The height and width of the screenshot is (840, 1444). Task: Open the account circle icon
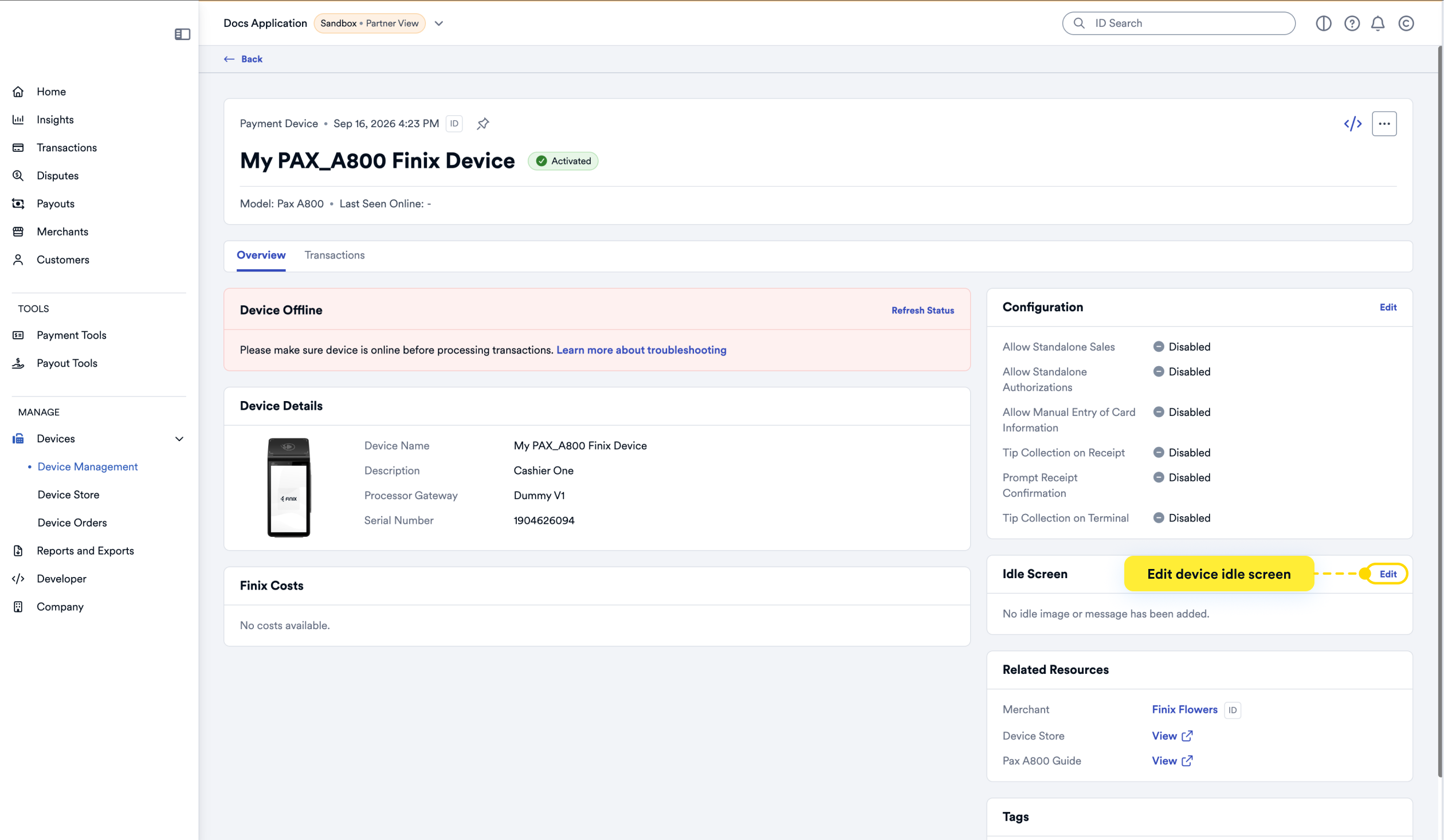tap(1406, 23)
